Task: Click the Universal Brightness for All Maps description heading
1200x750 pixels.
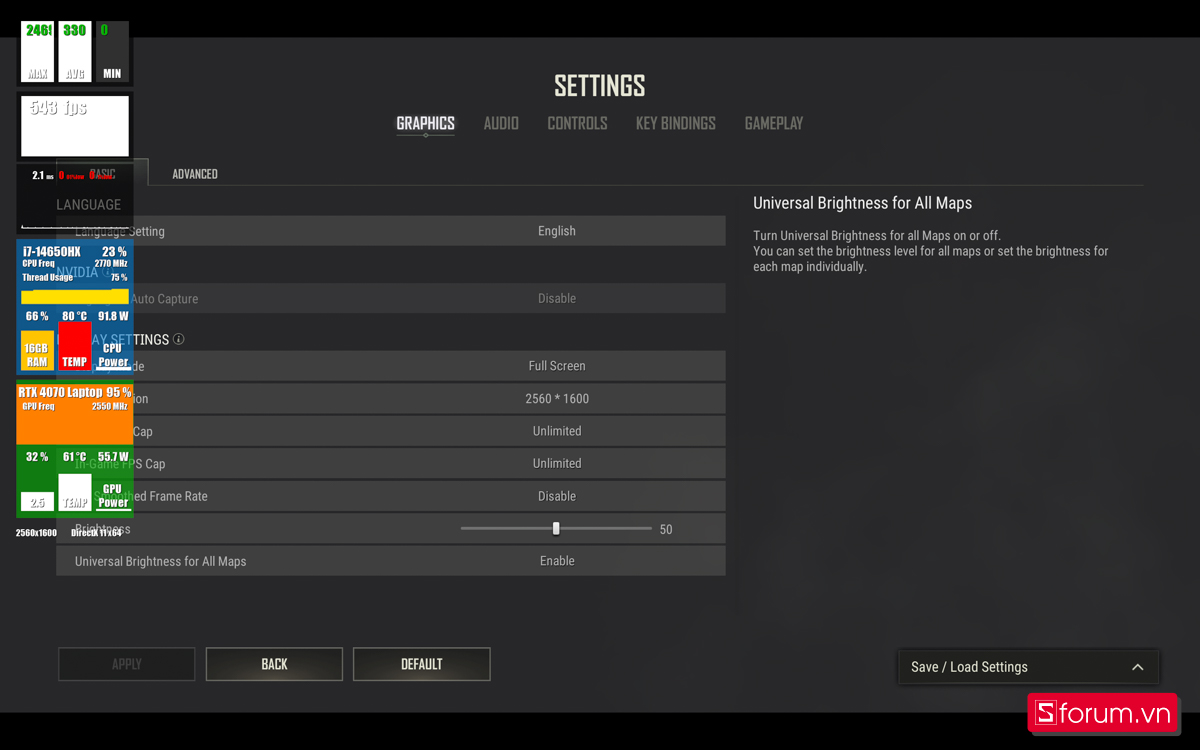Action: 862,203
